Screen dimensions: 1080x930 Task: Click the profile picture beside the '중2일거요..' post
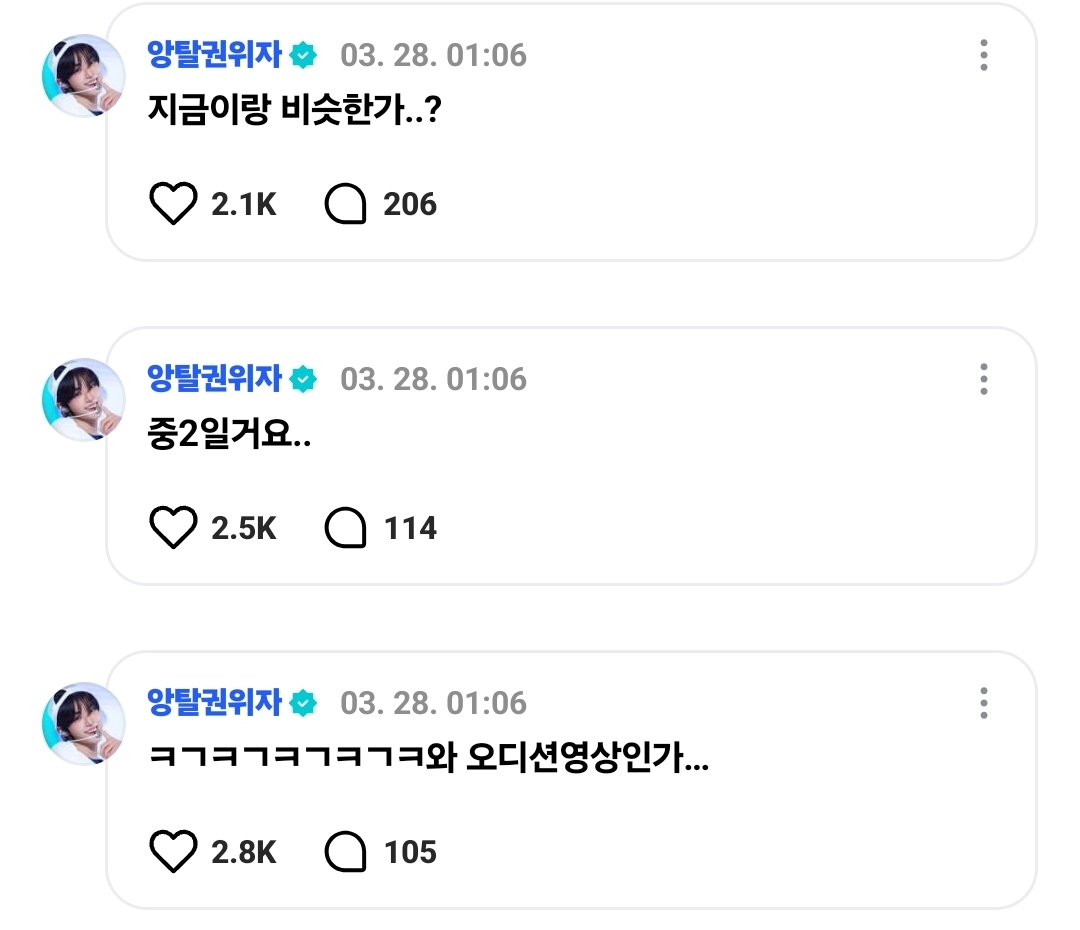click(83, 400)
